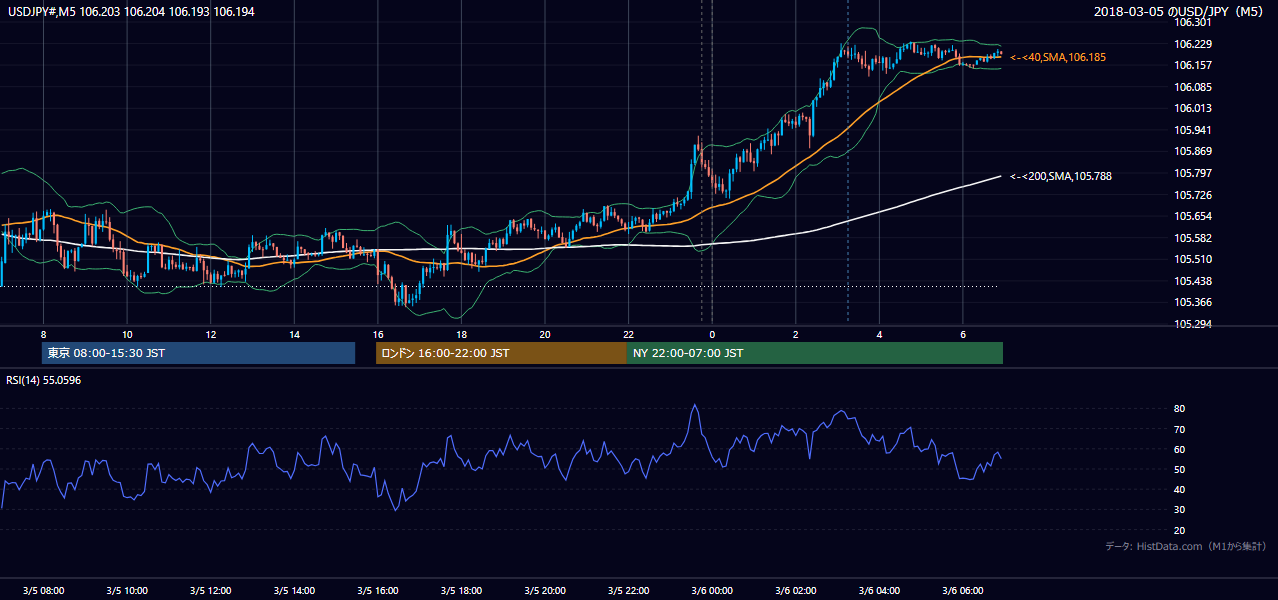Click price axis value 105.582

[x=1192, y=238]
